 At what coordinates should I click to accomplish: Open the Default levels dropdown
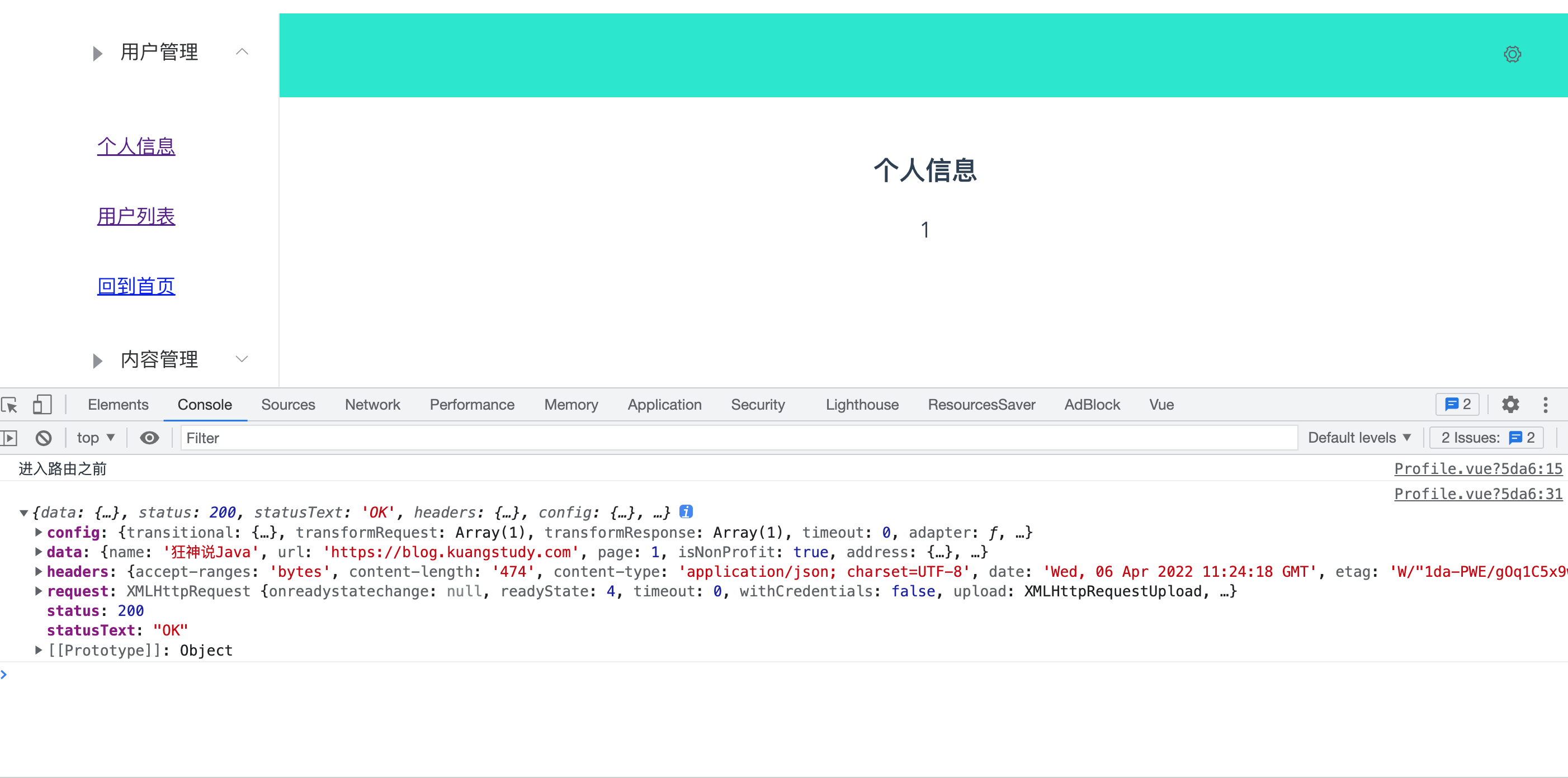1359,438
